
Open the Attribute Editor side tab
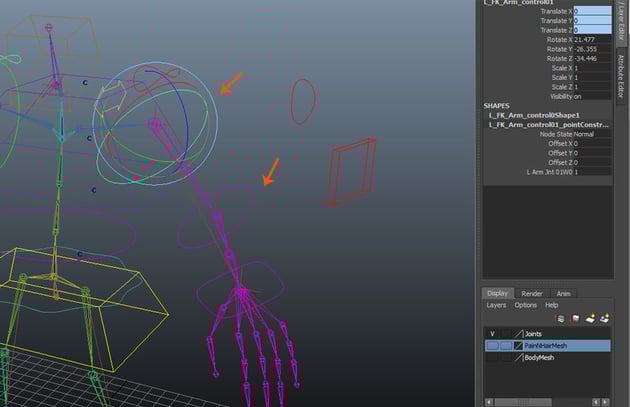pyautogui.click(x=620, y=77)
